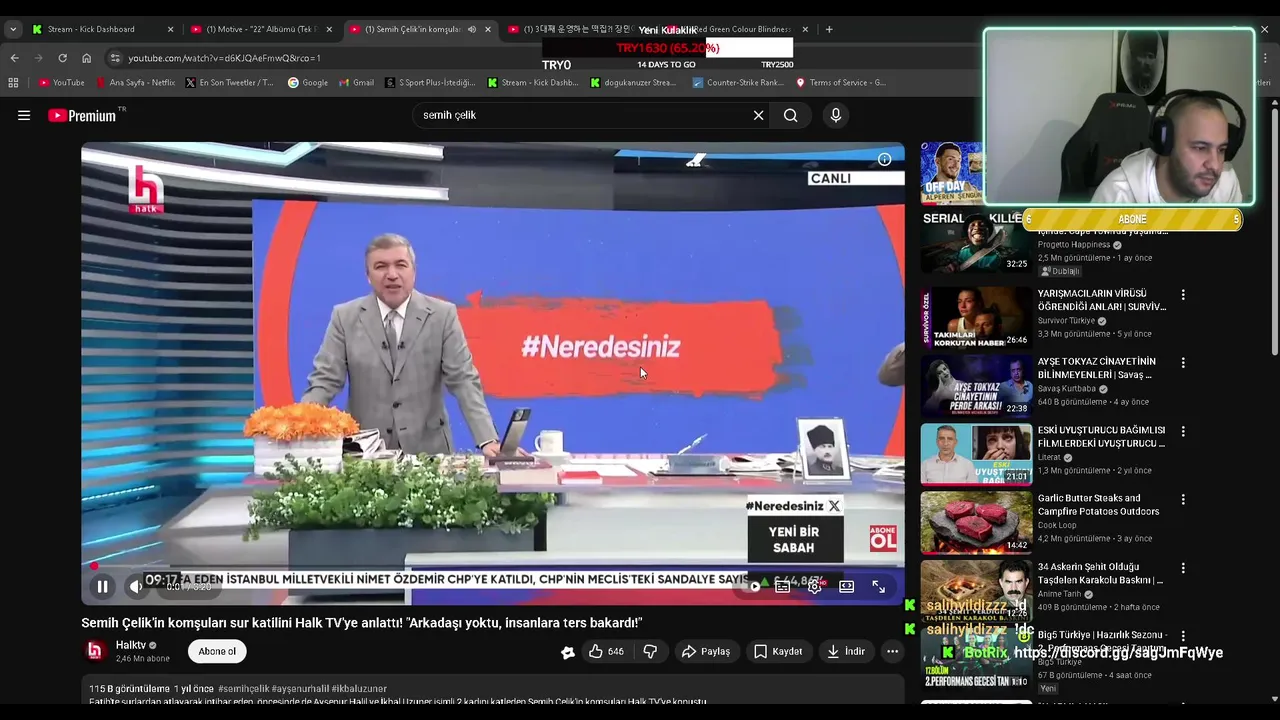The width and height of the screenshot is (1280, 720).
Task: Open the Gmail bookmark
Action: click(x=357, y=83)
